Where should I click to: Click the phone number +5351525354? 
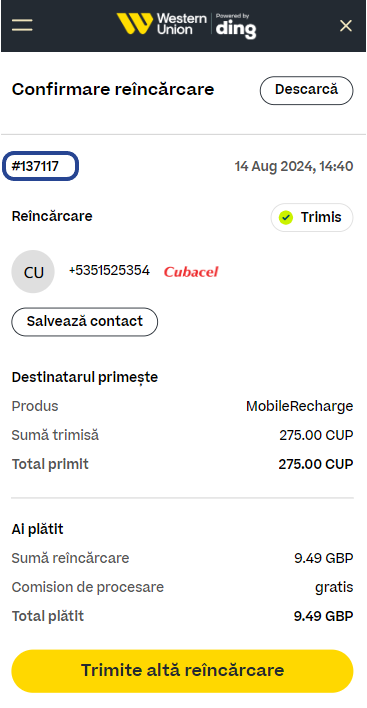point(109,271)
